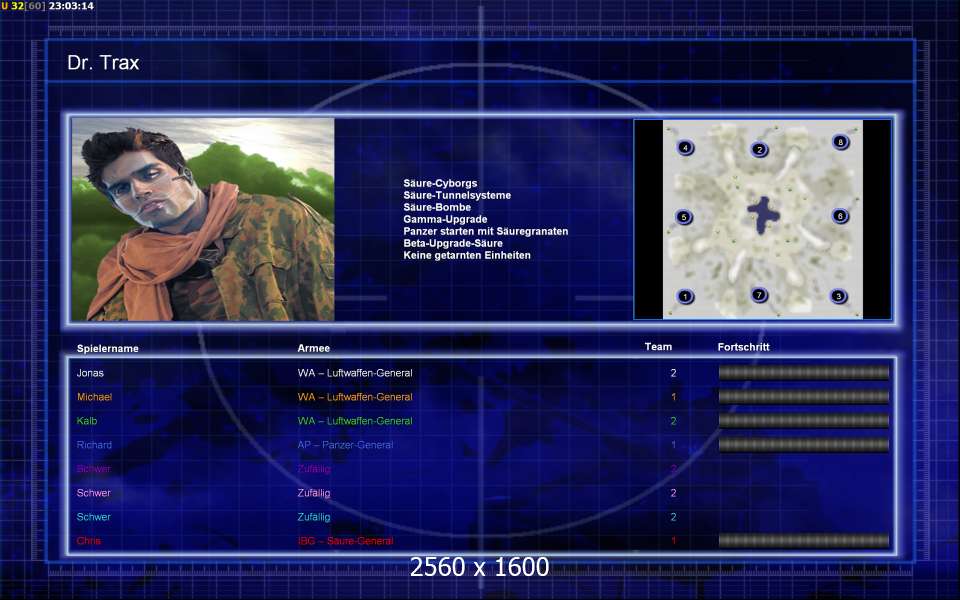
Task: Click the Spielername column header
Action: click(x=108, y=349)
